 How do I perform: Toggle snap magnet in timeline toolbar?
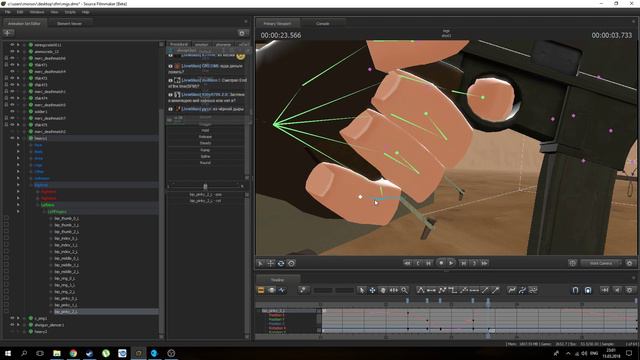coord(575,290)
